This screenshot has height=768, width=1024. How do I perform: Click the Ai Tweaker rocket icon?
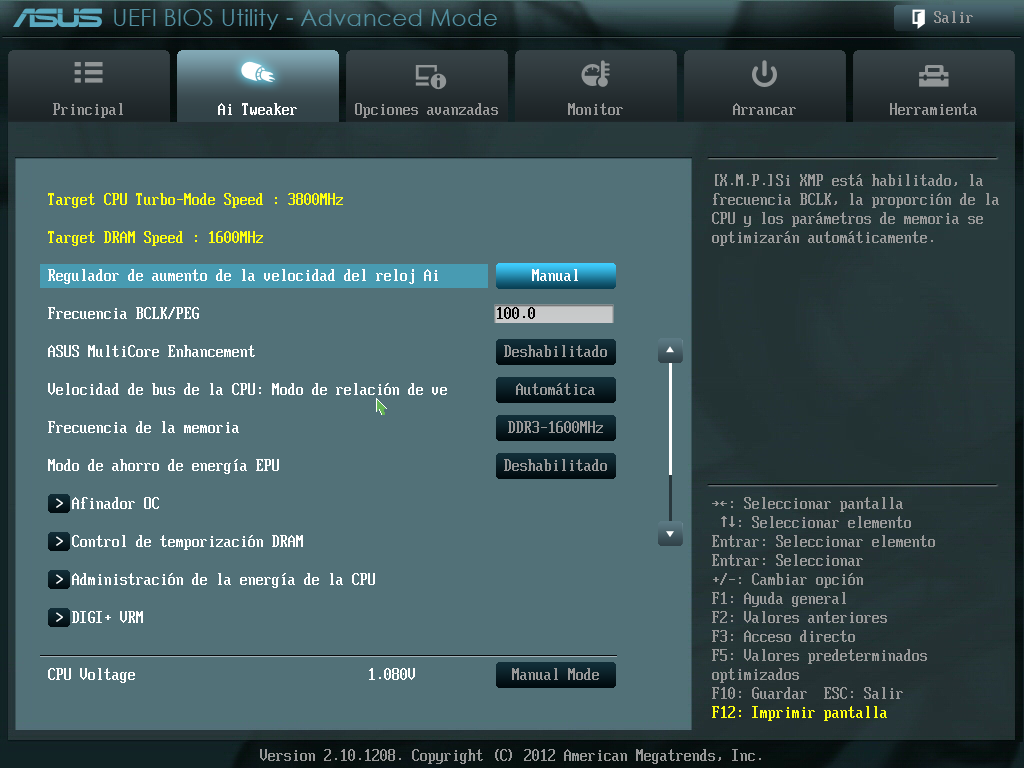click(257, 72)
